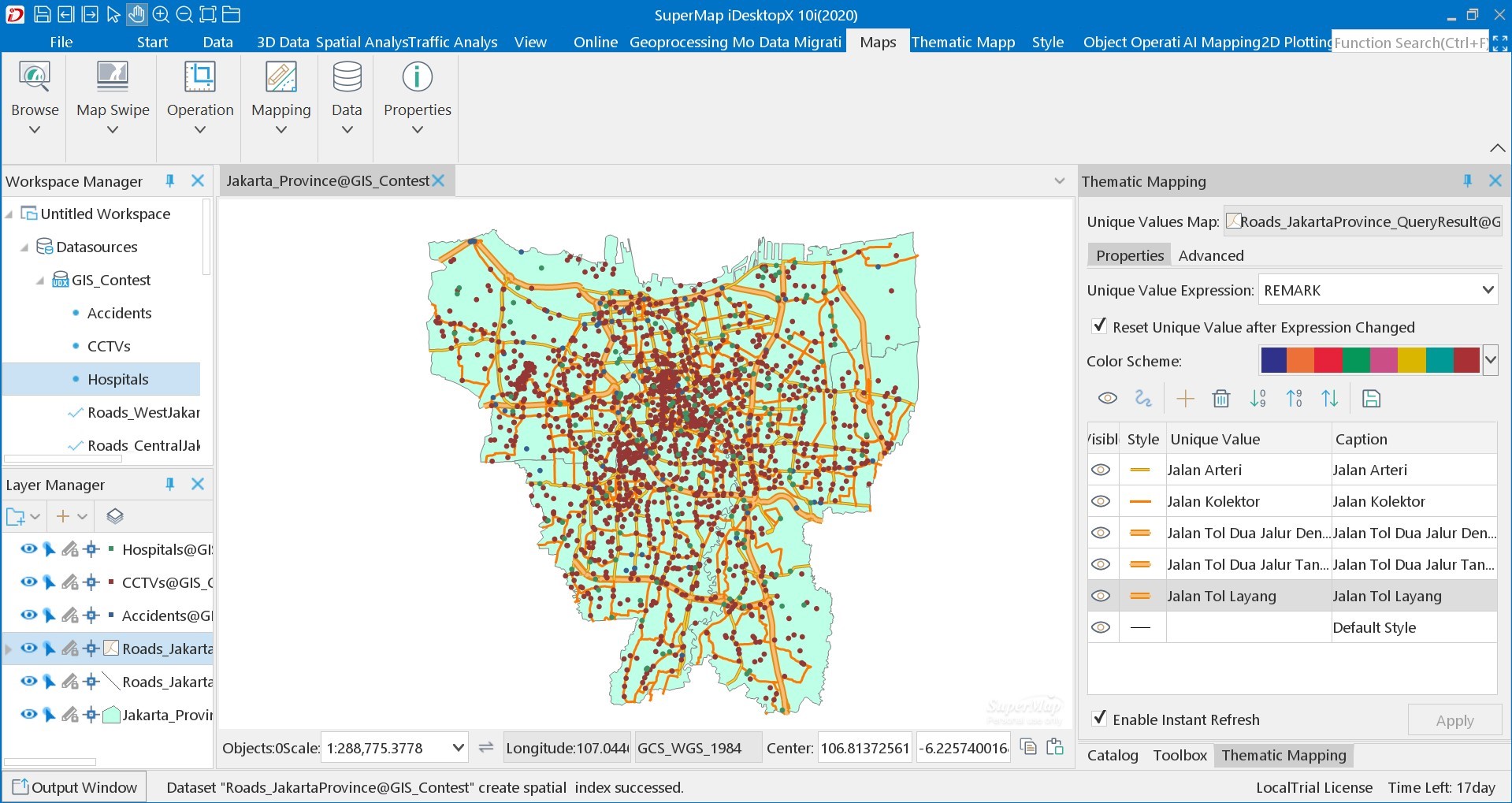1512x803 pixels.
Task: Open the Browse tool group
Action: click(35, 99)
